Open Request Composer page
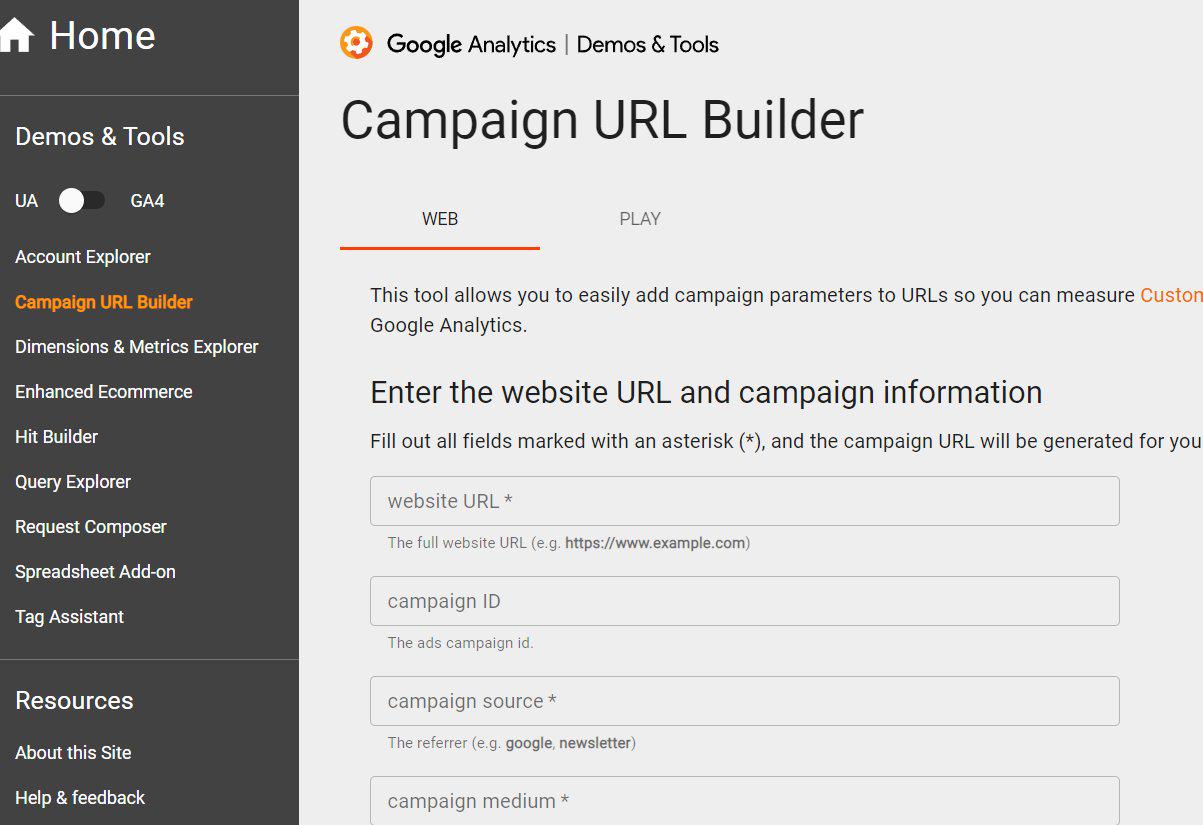 coord(91,527)
